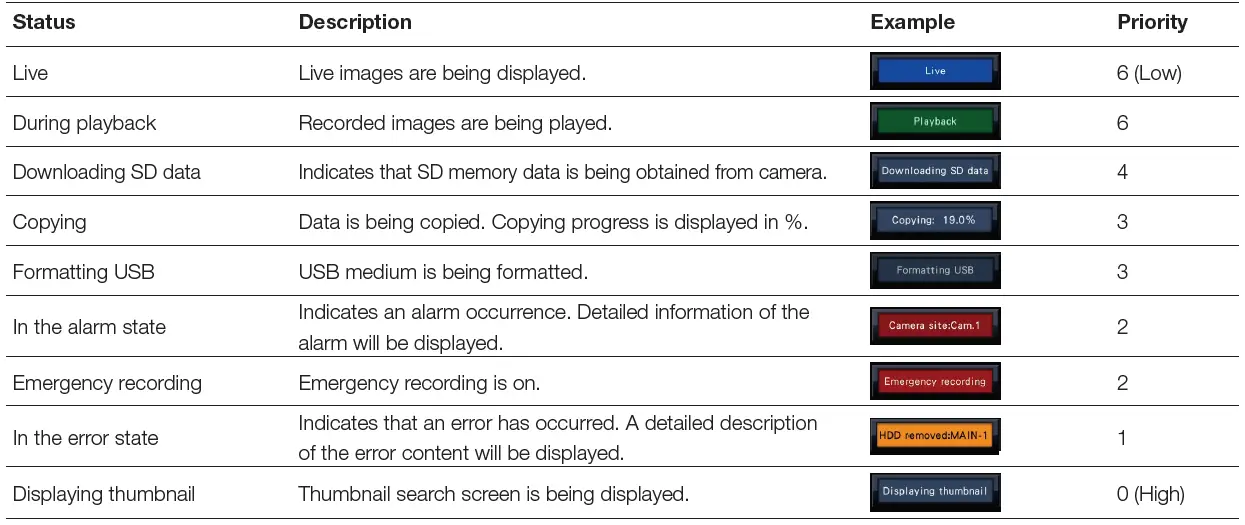This screenshot has height=525, width=1245.
Task: Click the "In the alarm state" status label
Action: click(x=89, y=327)
